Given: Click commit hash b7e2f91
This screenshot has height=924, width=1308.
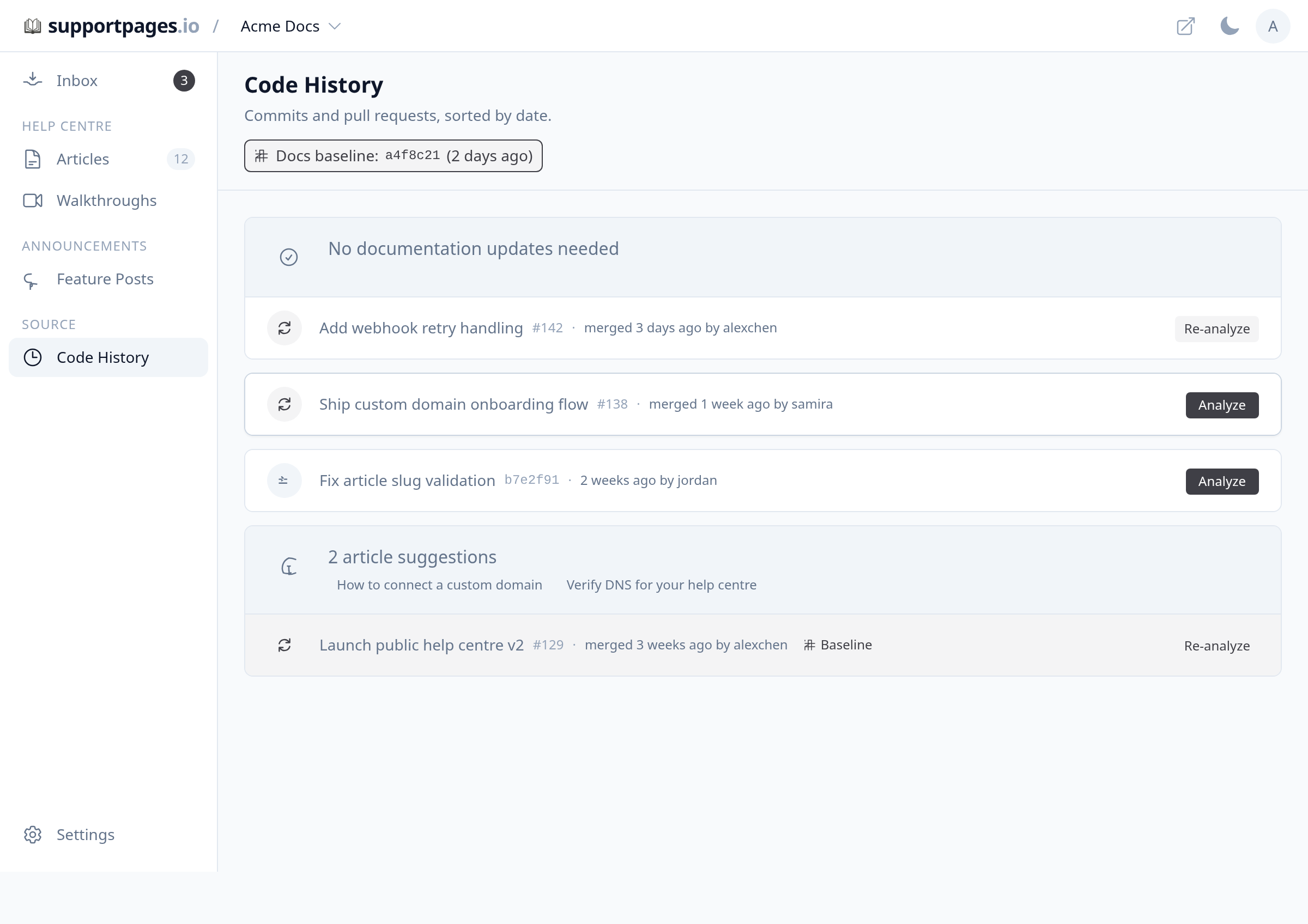Looking at the screenshot, I should tap(531, 480).
